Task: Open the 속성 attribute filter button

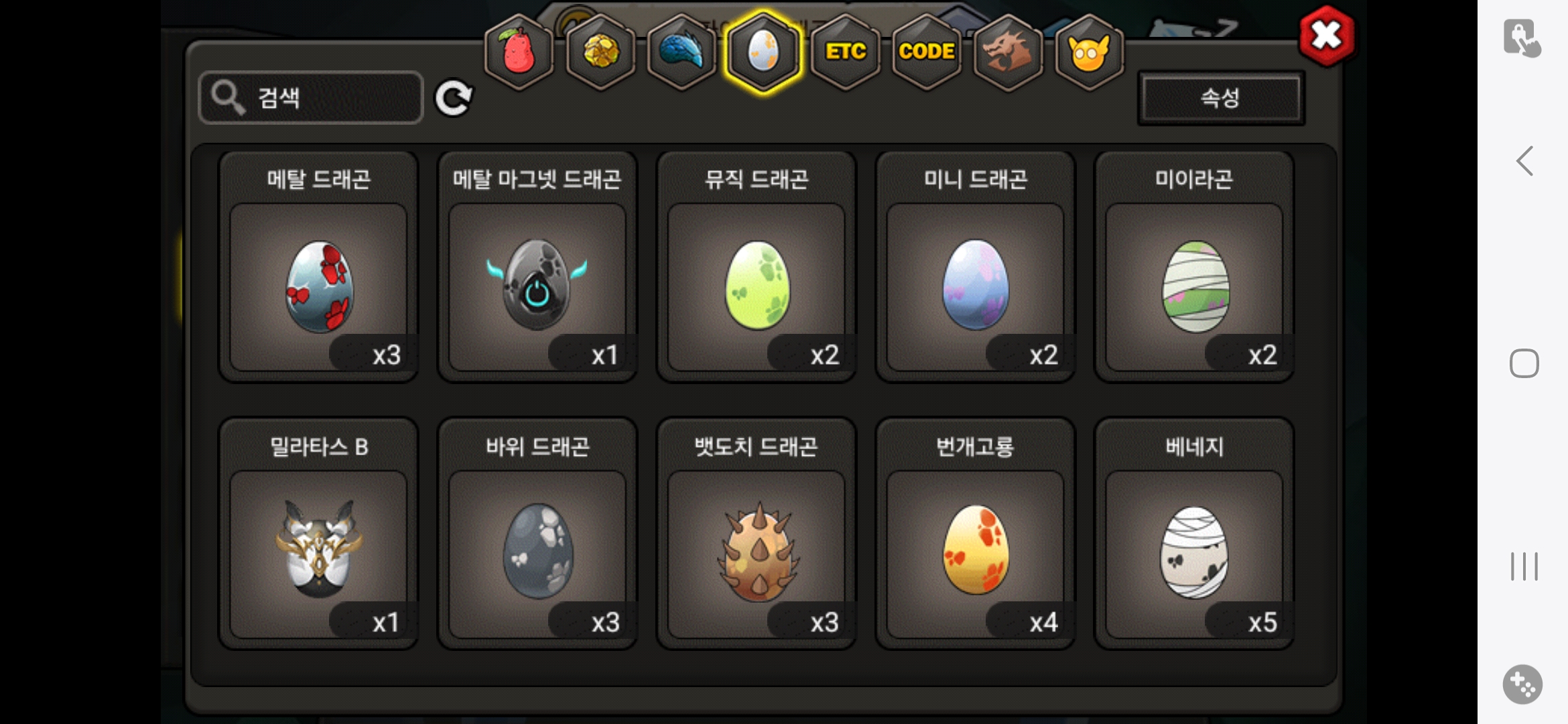Action: tap(1221, 98)
